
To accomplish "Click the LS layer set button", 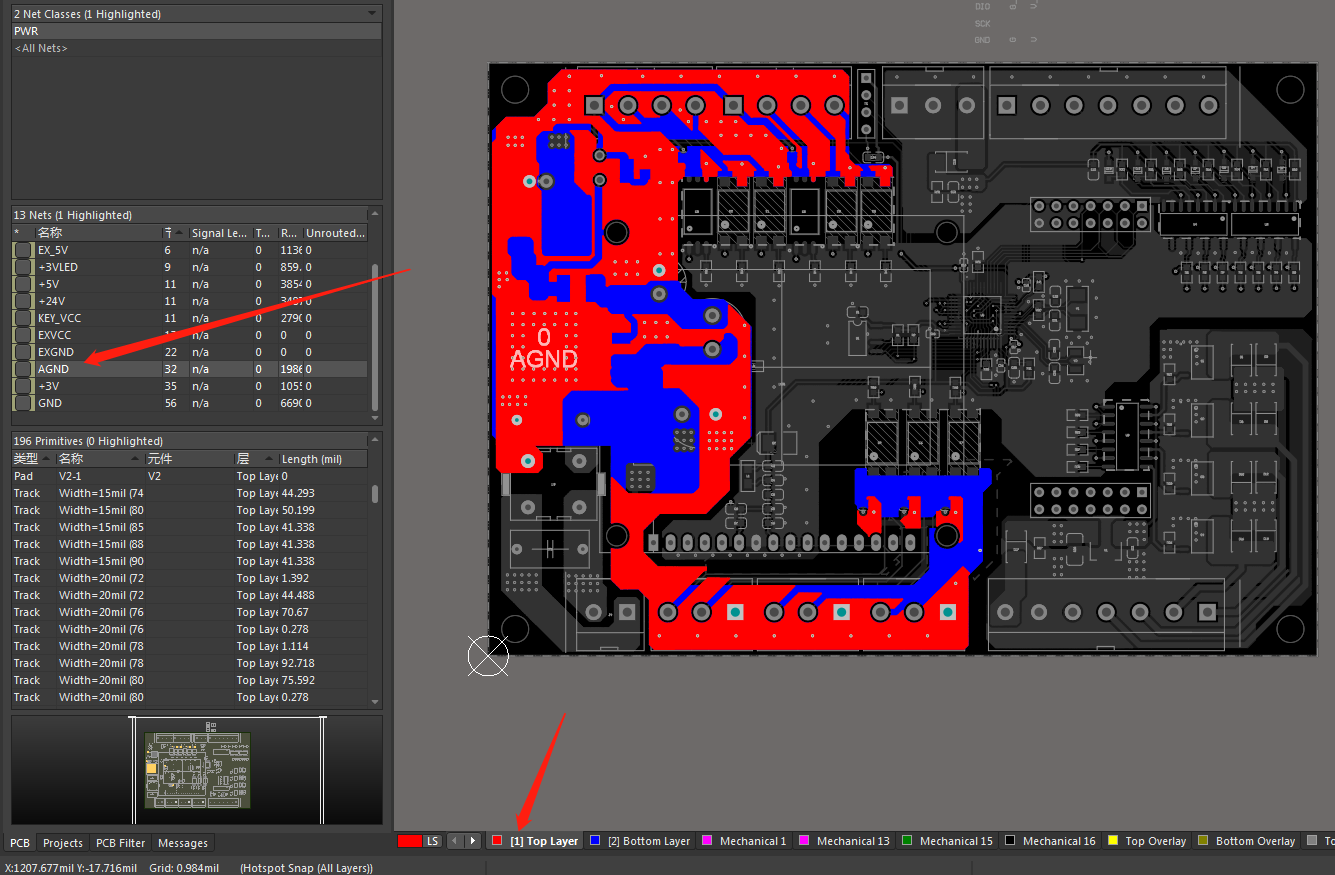I will tap(432, 841).
